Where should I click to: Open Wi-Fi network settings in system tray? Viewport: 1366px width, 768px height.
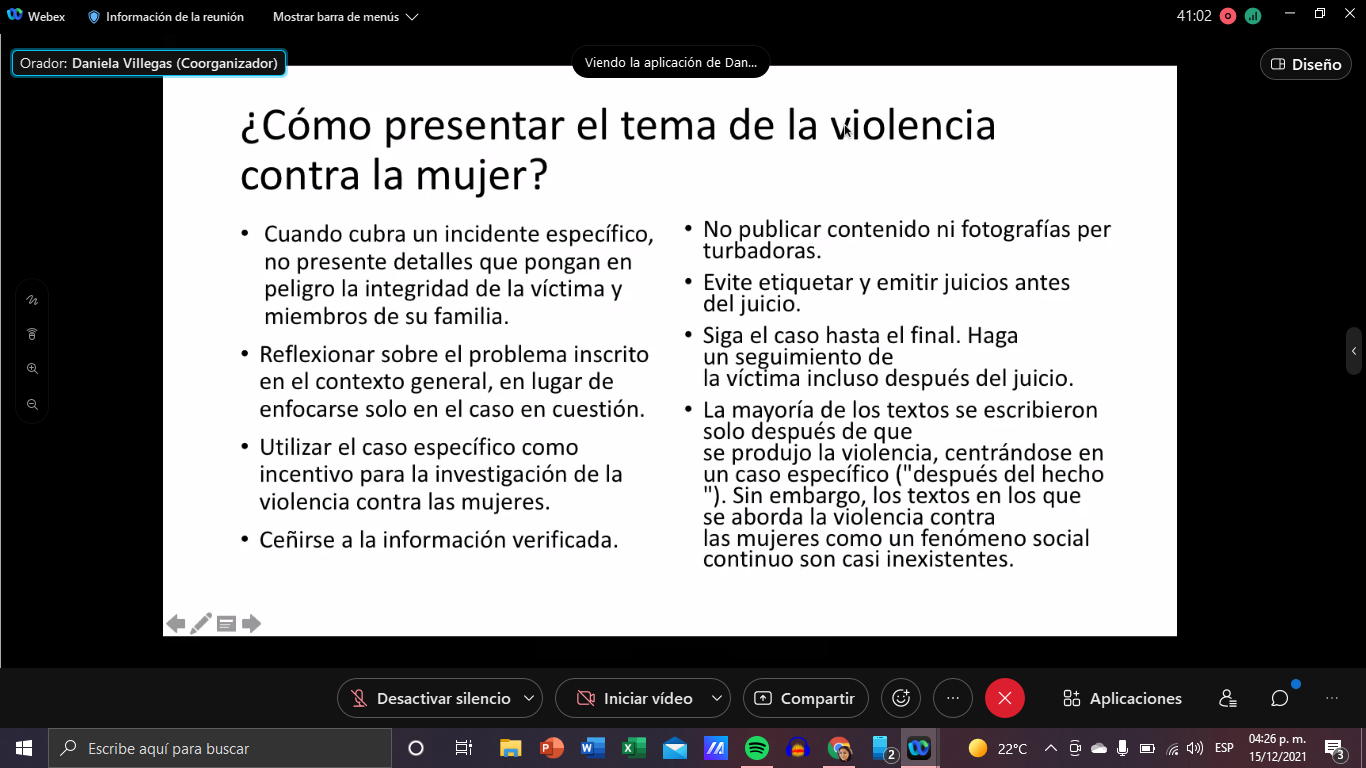pyautogui.click(x=1172, y=748)
